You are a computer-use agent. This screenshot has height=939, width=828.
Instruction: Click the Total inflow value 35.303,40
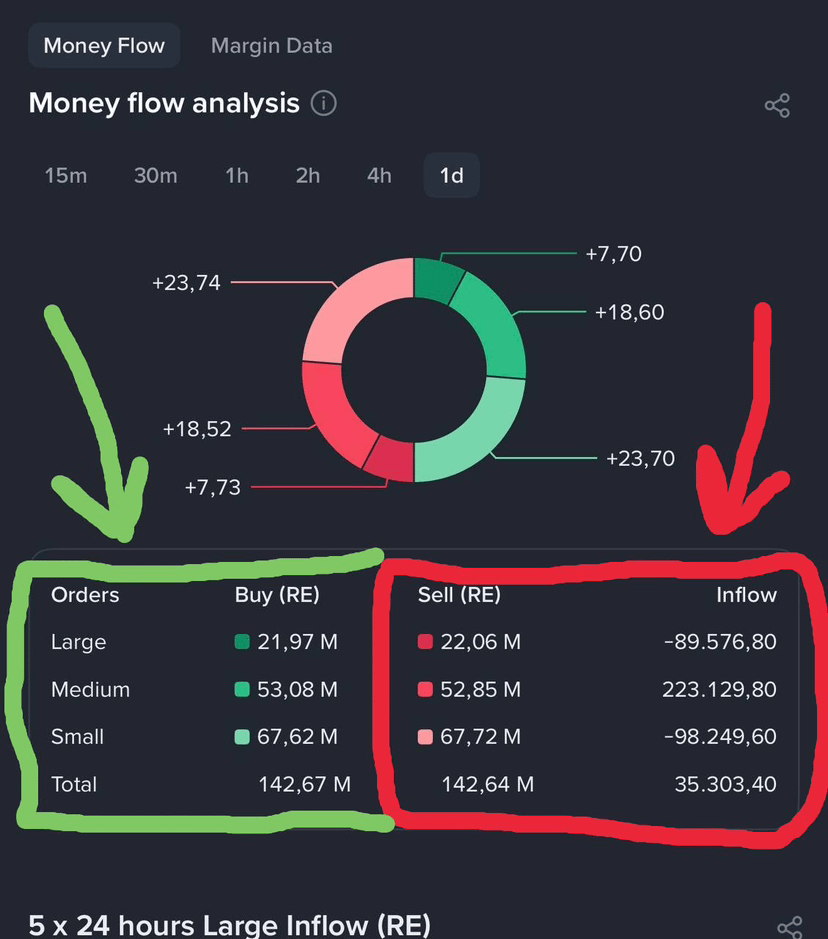[x=726, y=784]
